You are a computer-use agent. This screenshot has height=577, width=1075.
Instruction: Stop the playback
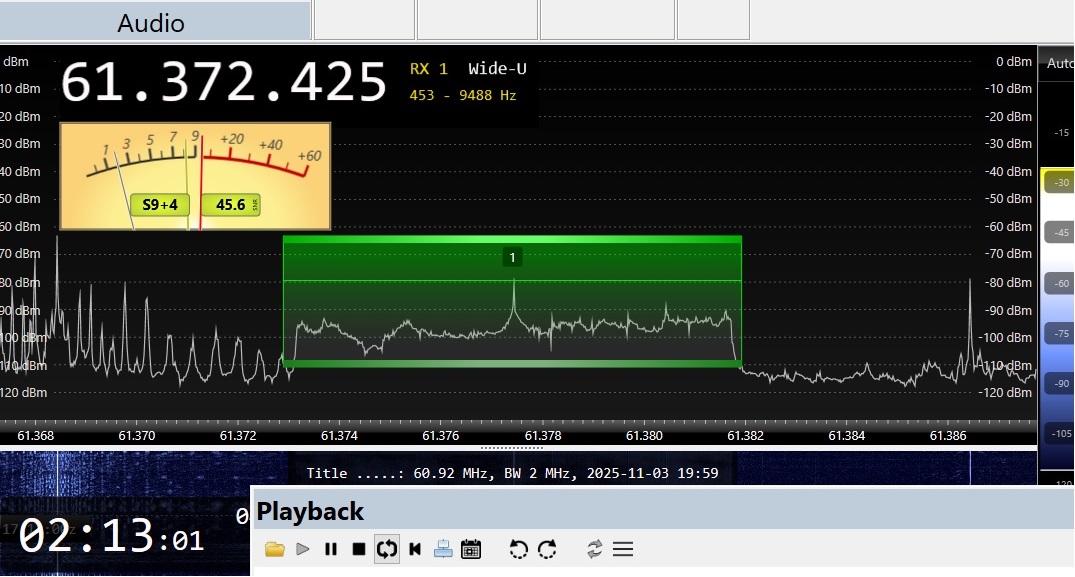coord(359,549)
